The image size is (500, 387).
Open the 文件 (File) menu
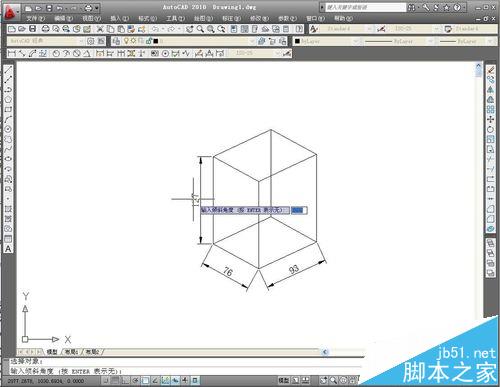35,19
